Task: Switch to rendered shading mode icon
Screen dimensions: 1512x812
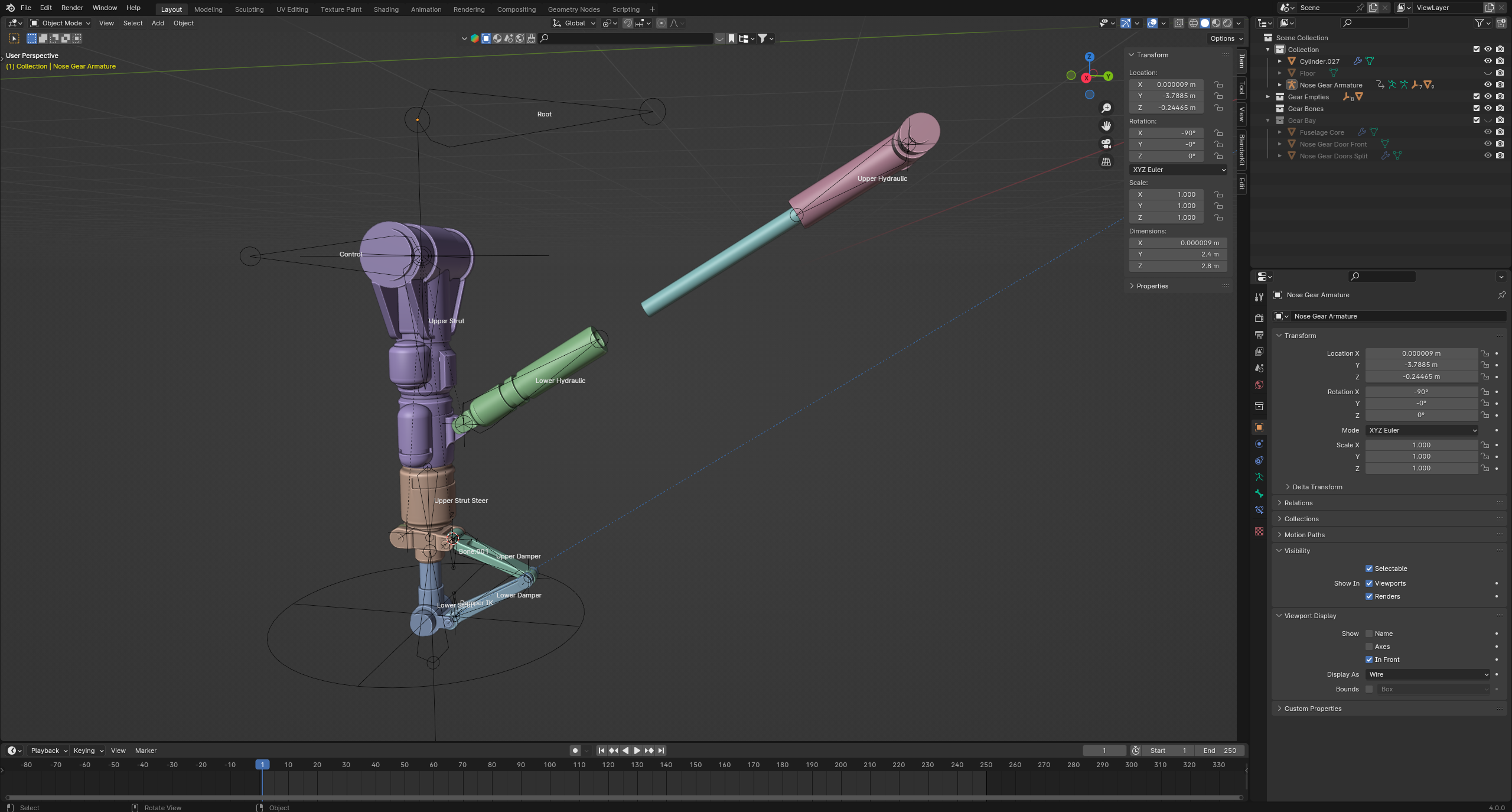Action: point(1227,23)
